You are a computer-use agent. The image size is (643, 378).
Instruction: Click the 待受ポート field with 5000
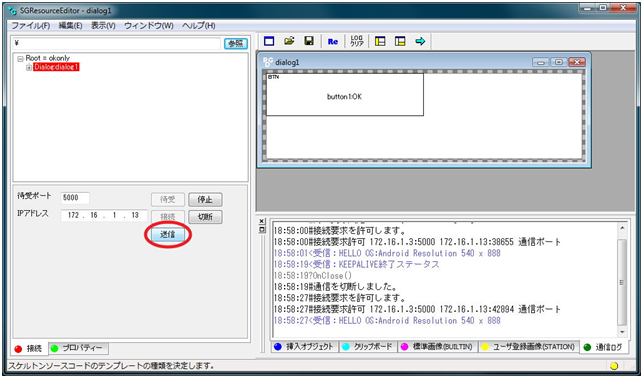[75, 198]
